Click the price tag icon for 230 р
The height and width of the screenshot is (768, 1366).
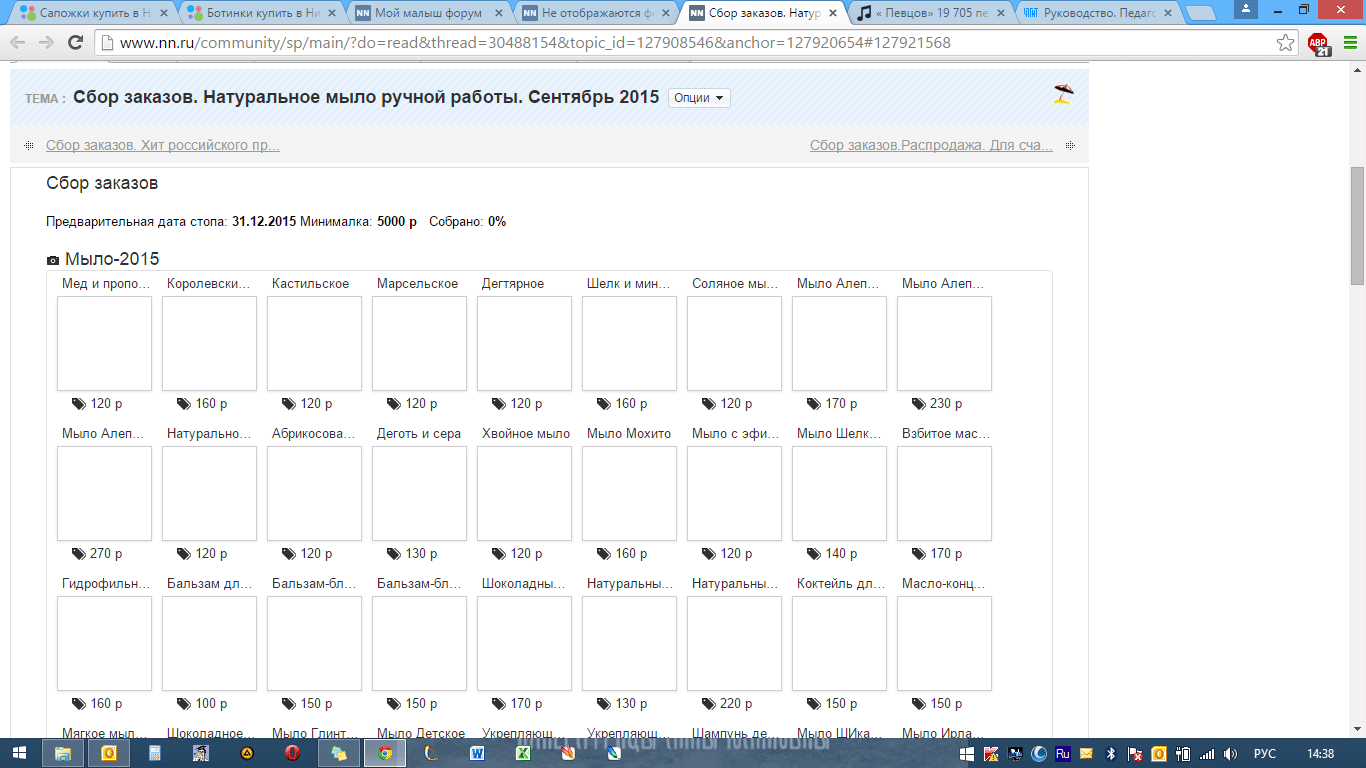918,404
